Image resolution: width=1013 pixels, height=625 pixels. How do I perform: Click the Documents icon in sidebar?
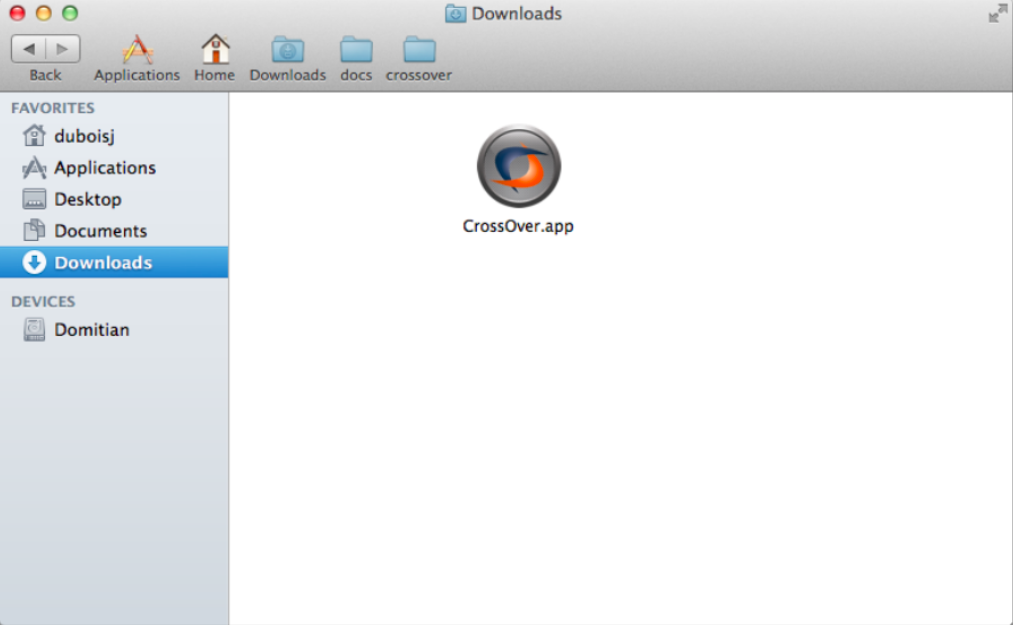tap(34, 230)
